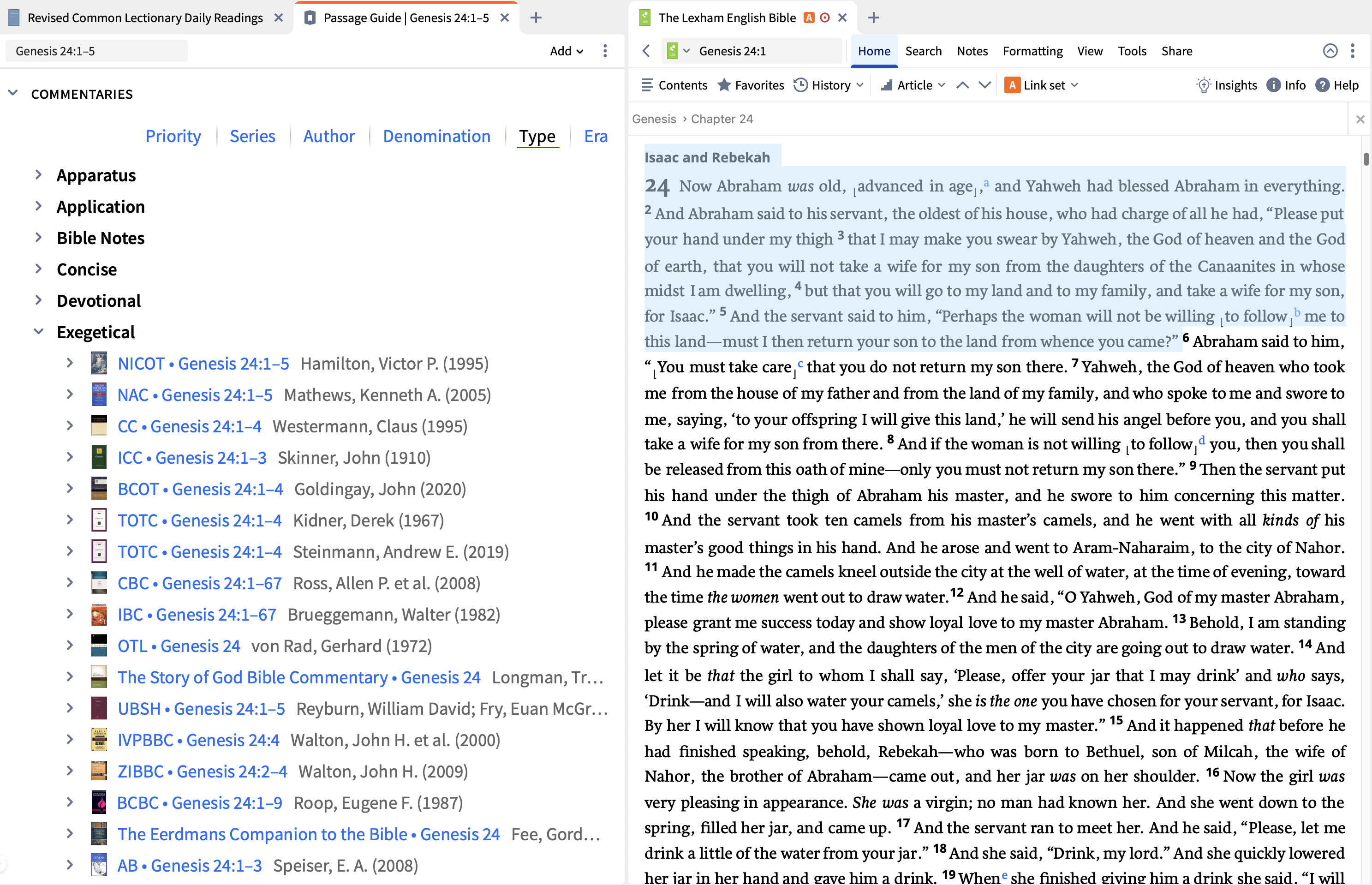Click the Favorites star icon

(x=724, y=85)
